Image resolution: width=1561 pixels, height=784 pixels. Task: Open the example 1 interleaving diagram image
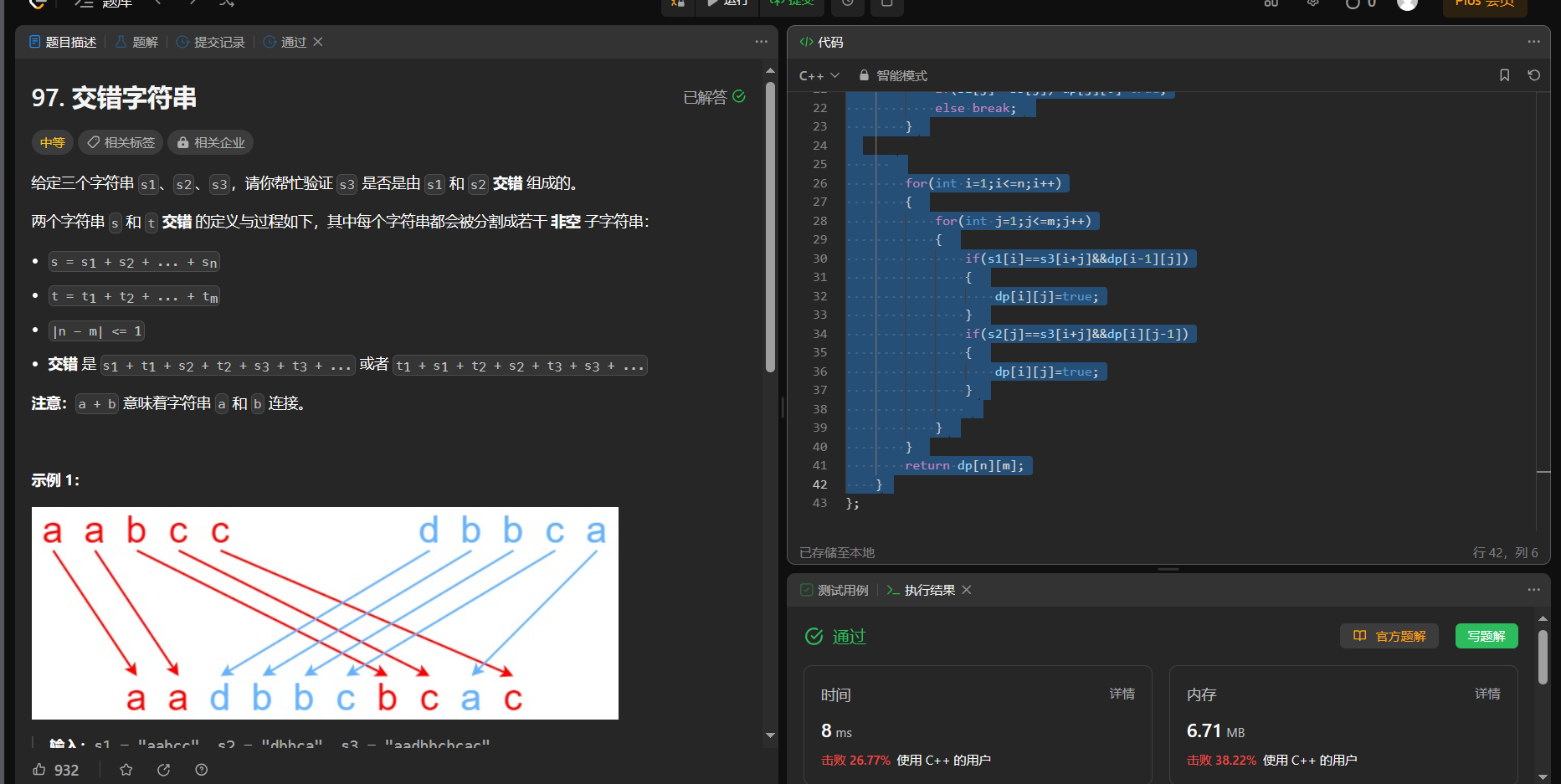[x=325, y=612]
